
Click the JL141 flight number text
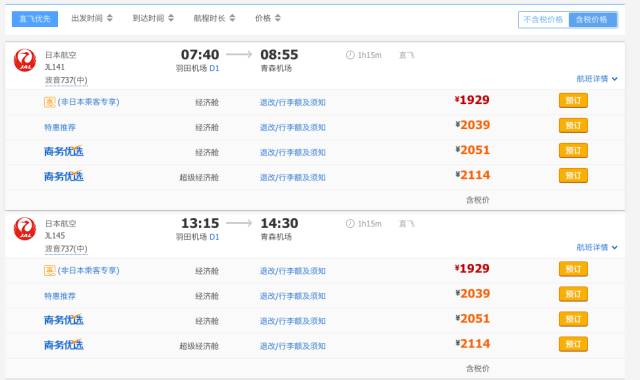point(55,67)
